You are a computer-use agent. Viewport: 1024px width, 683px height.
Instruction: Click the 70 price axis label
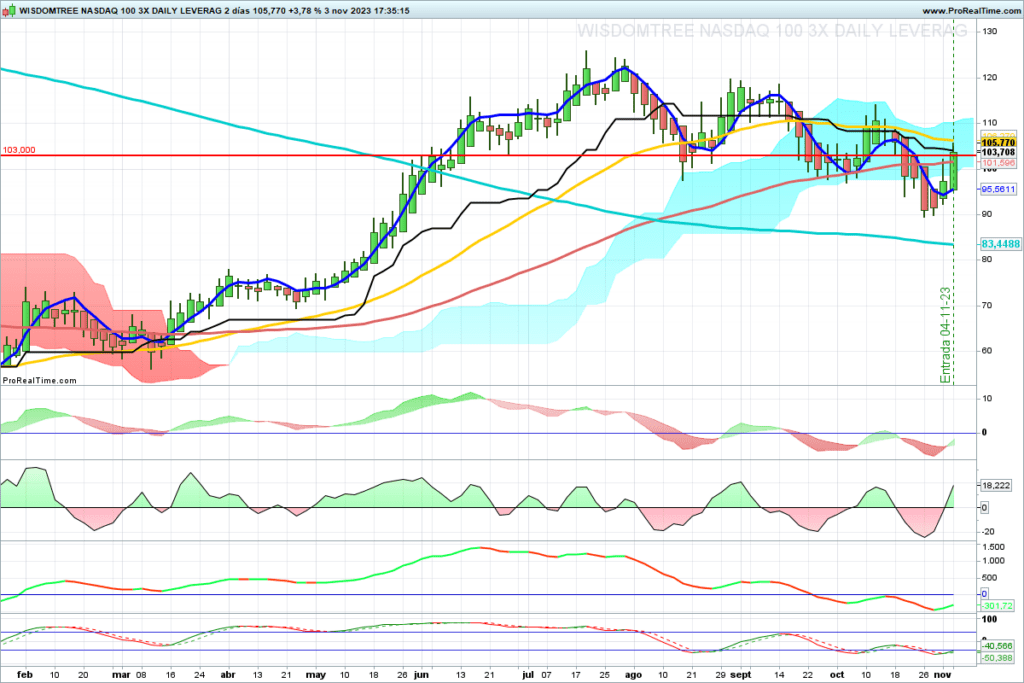coord(987,305)
